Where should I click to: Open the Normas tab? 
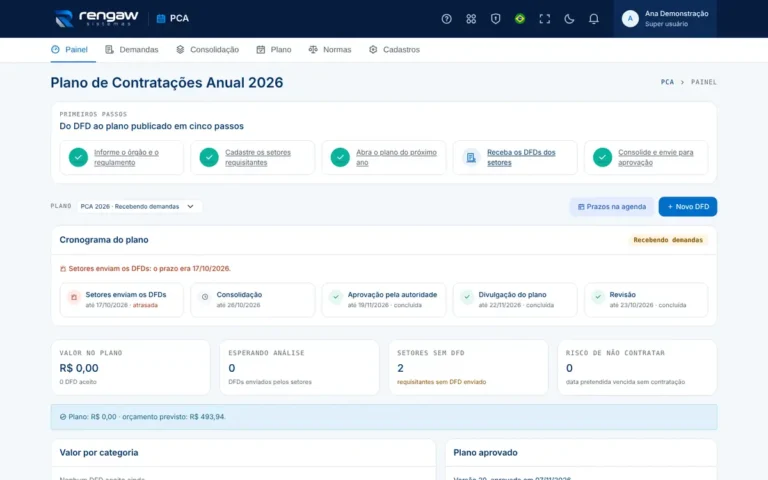(x=330, y=49)
